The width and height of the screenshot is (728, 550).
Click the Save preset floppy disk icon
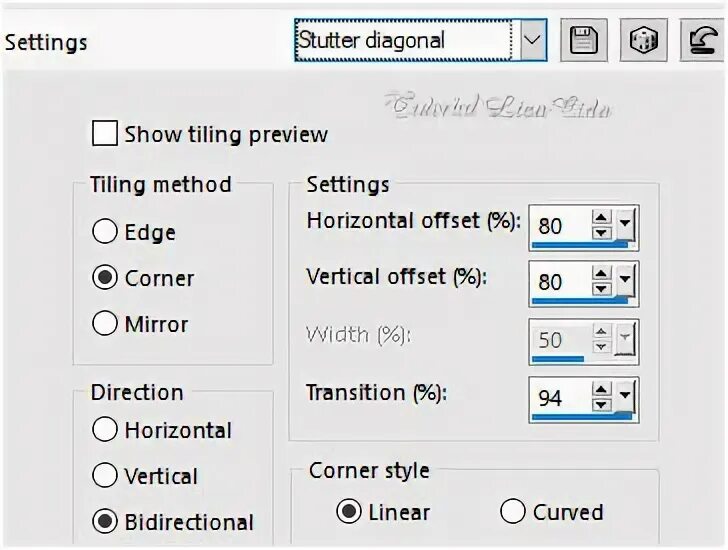point(584,40)
